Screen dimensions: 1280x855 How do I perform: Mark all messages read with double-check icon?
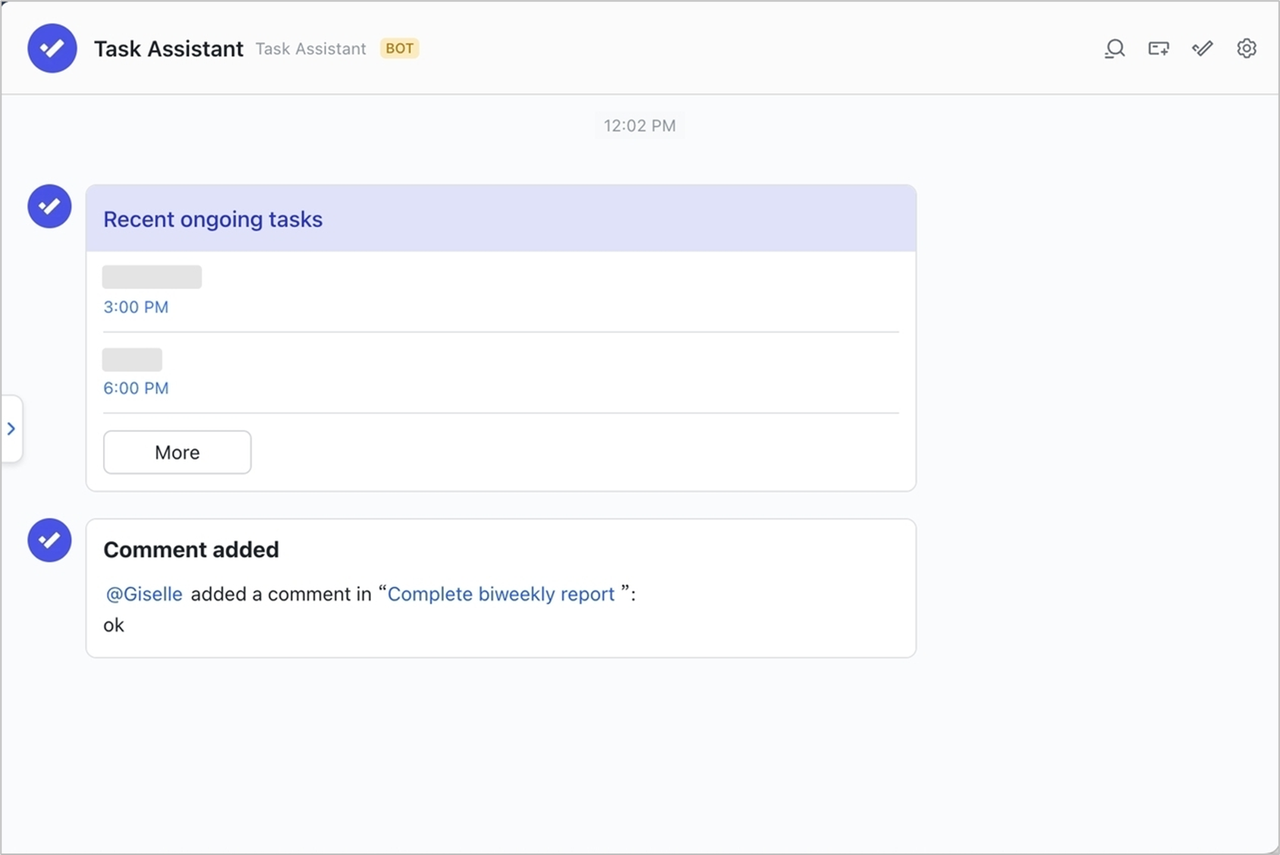pos(1202,48)
